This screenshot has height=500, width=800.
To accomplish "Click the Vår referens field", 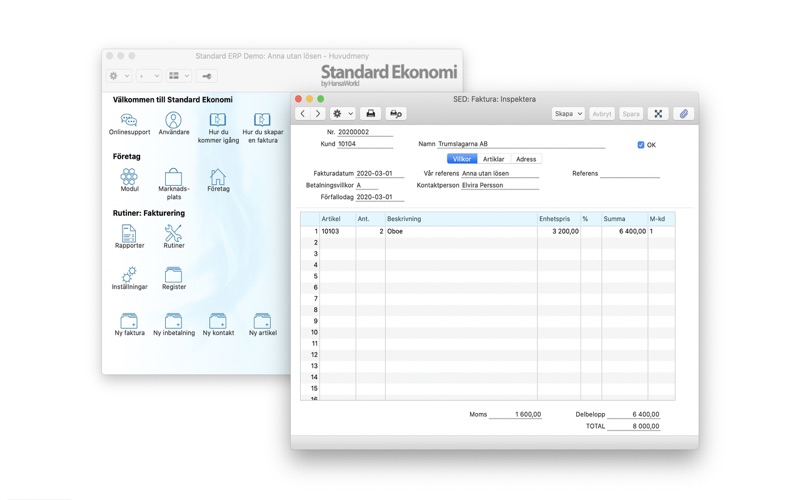I will 500,173.
